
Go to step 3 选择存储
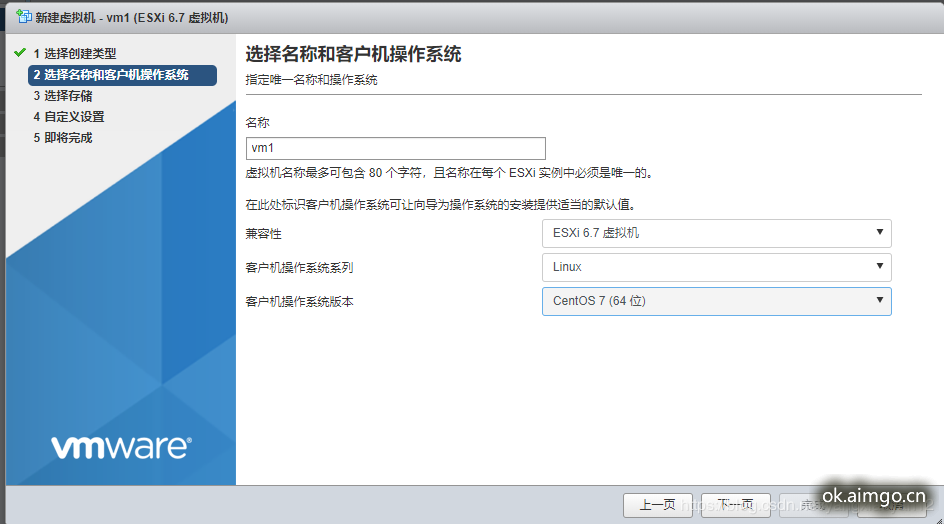(x=63, y=96)
